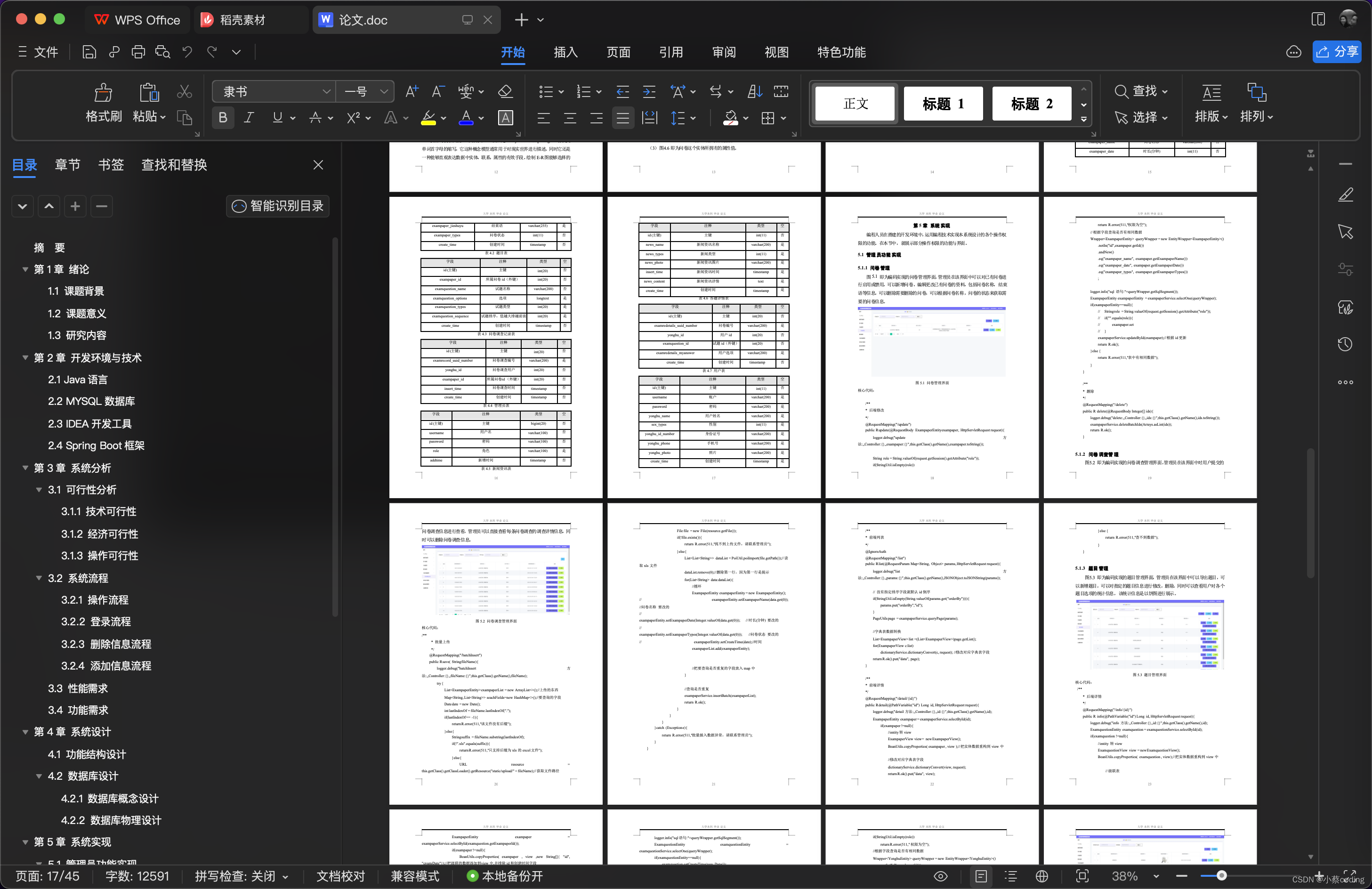Screen dimensions: 1372x889
Task: Click the yellow highlight color swatch
Action: (x=428, y=118)
